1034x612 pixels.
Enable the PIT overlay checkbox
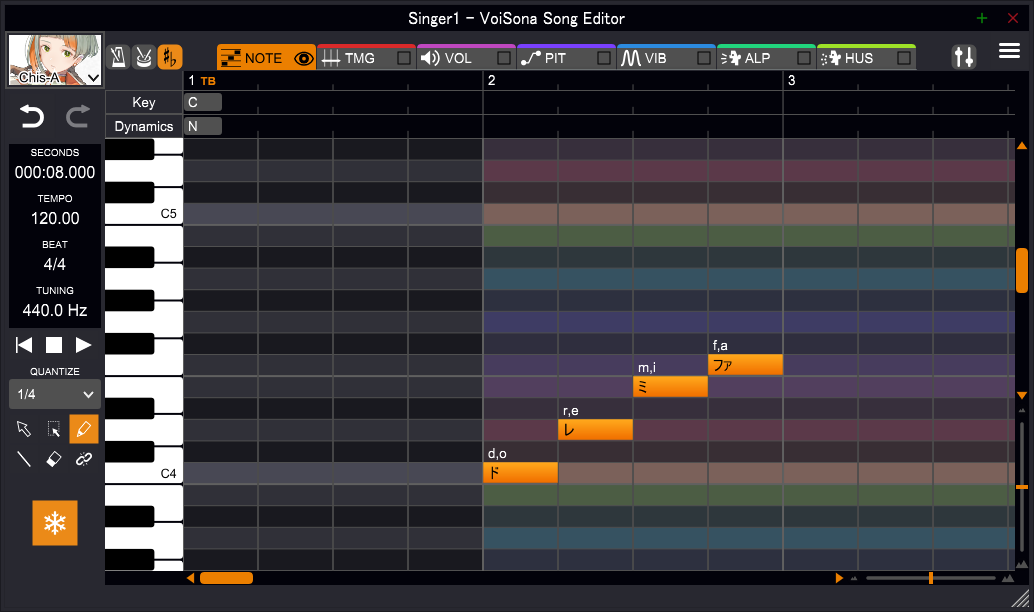pos(603,58)
